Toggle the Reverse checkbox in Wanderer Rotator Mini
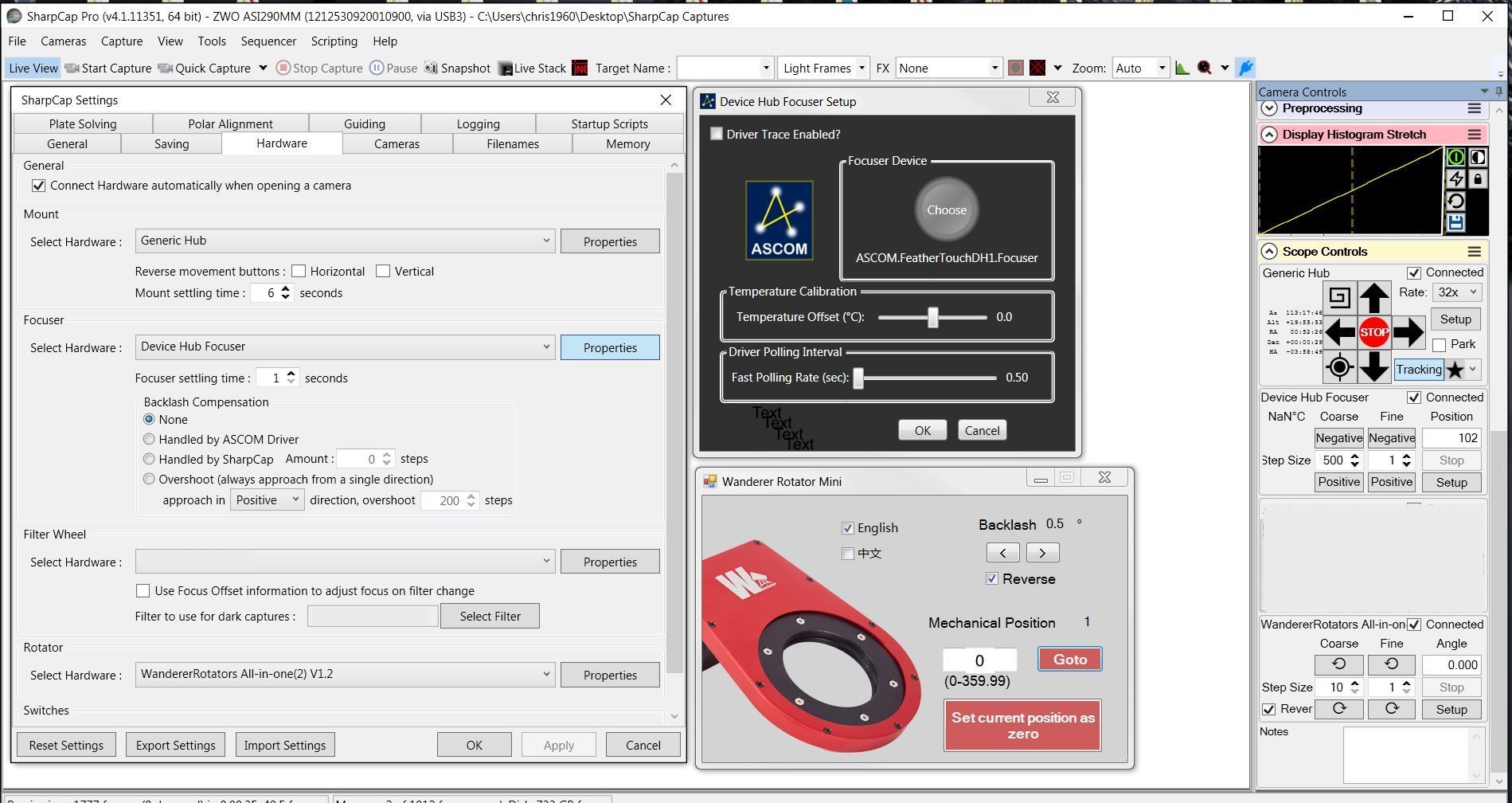The height and width of the screenshot is (803, 1512). (992, 579)
